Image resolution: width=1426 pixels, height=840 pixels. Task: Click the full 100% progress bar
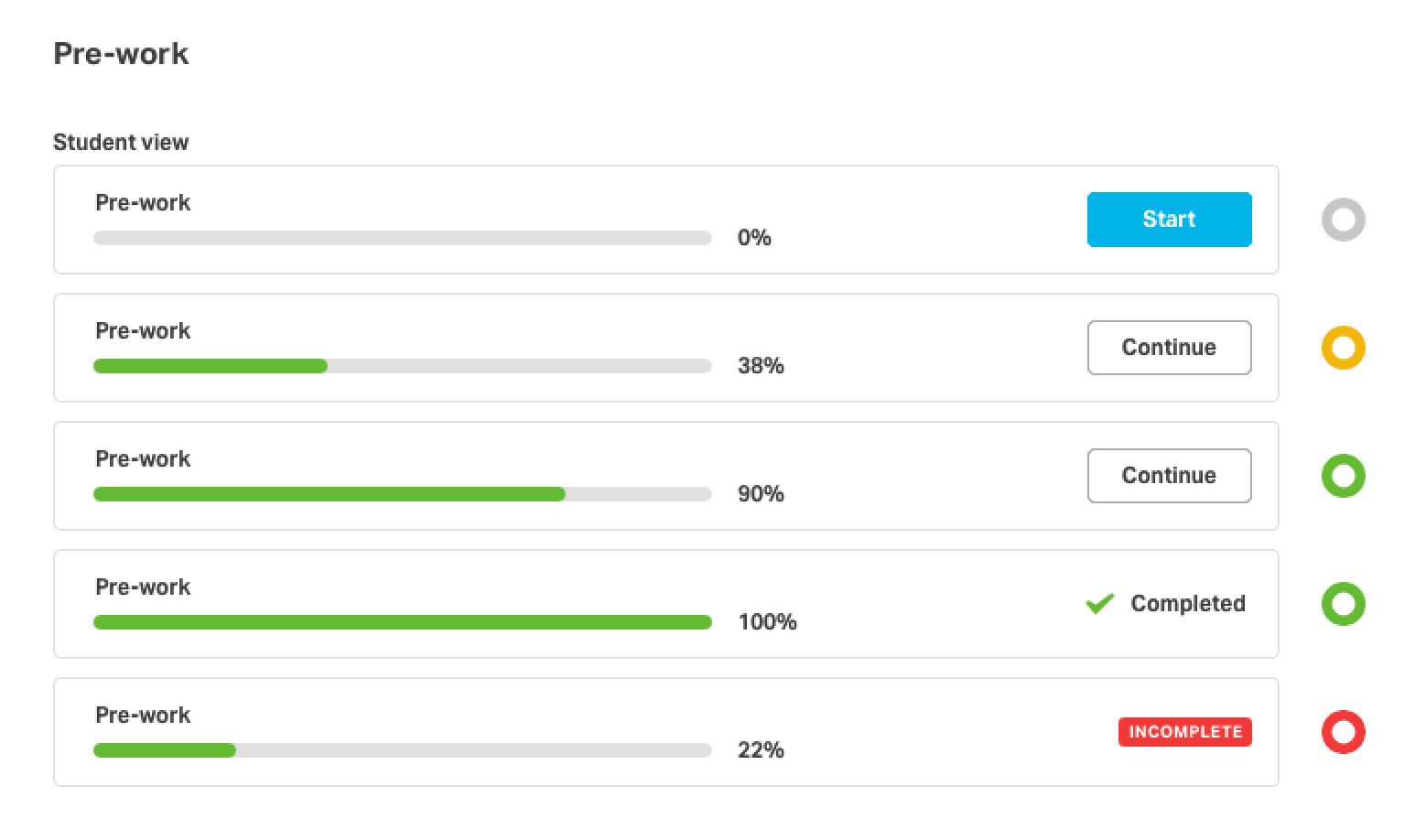403,622
